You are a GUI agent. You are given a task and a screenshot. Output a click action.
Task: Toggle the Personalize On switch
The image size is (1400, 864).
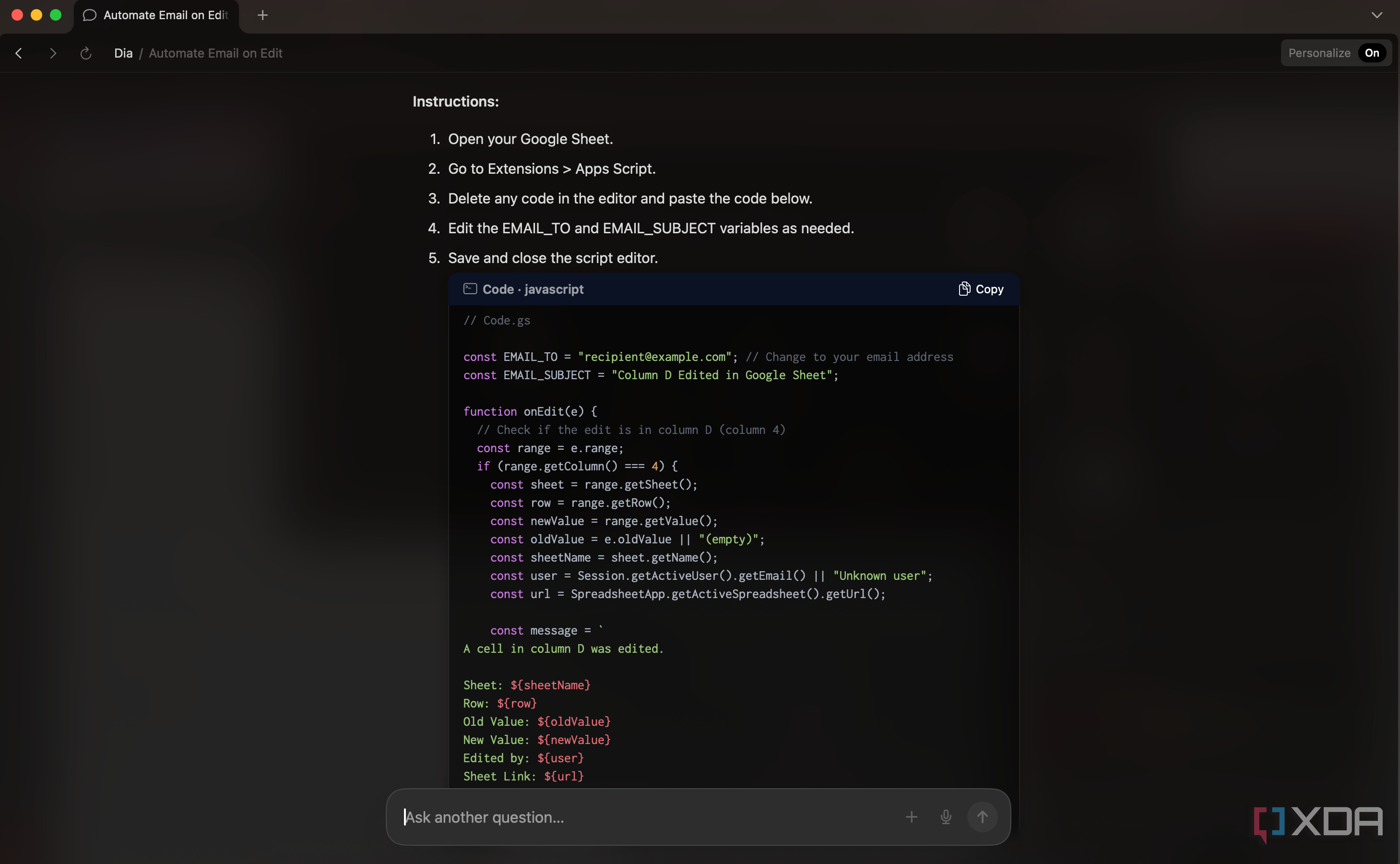point(1372,53)
